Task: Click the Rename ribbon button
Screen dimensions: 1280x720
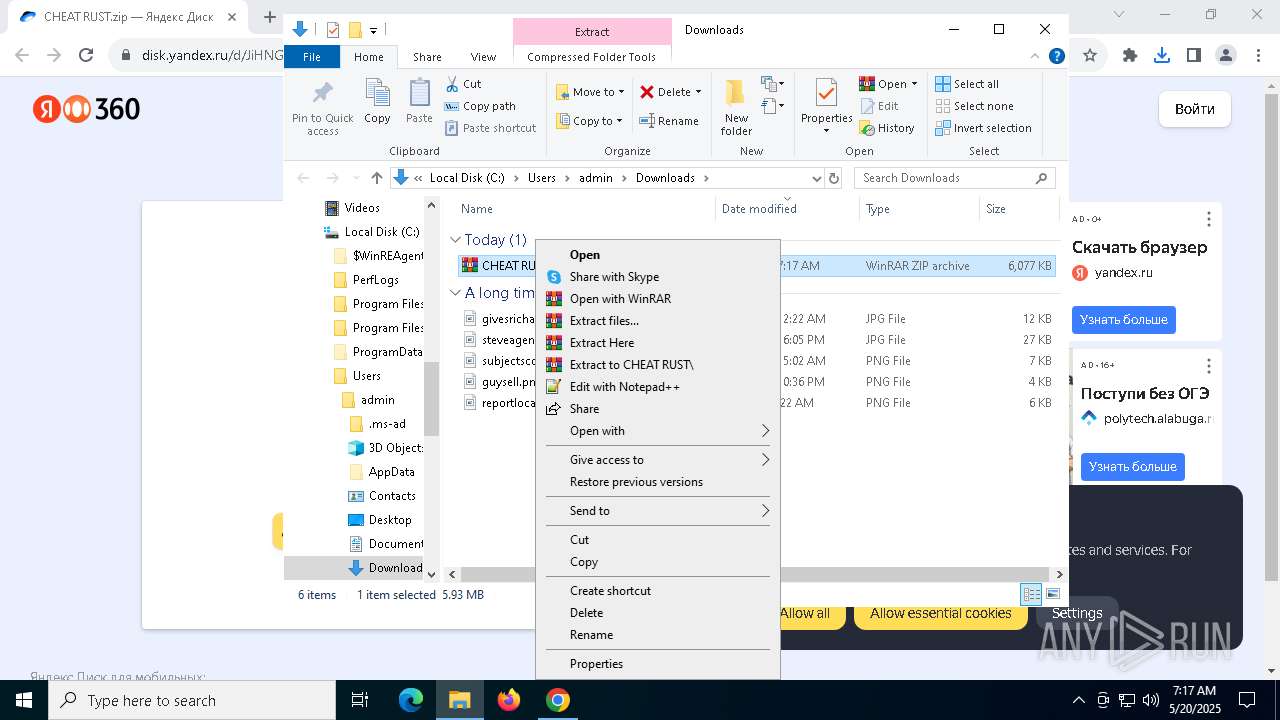Action: [x=669, y=121]
